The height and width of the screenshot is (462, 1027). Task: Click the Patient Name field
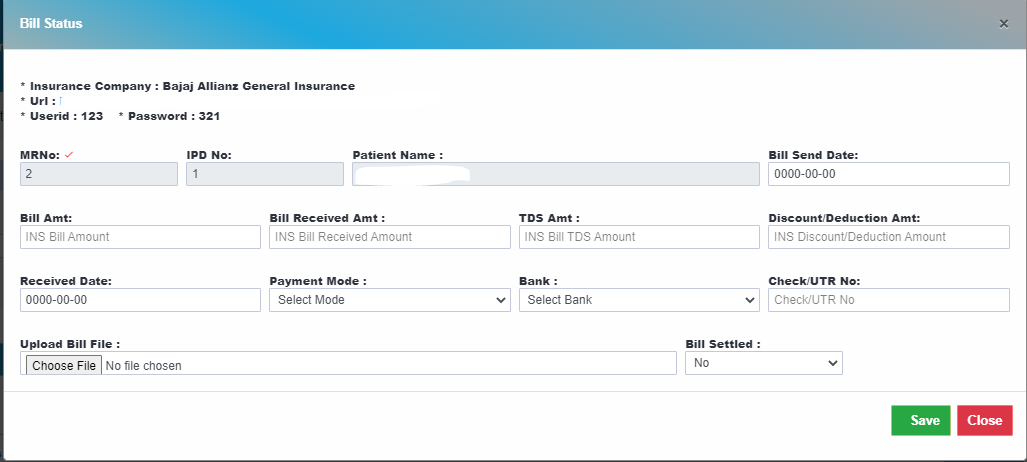(556, 174)
